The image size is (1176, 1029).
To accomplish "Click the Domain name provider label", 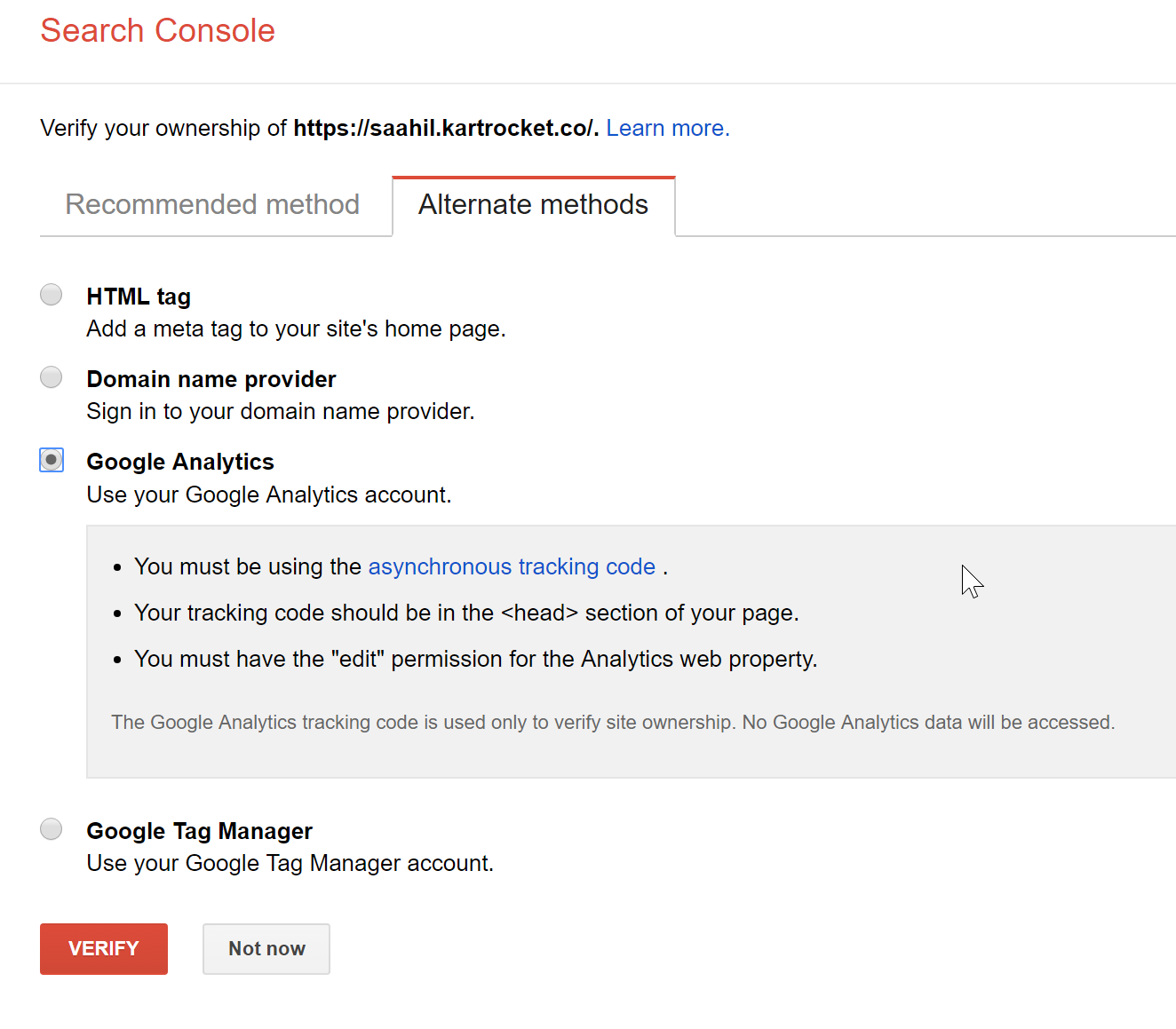I will click(211, 379).
